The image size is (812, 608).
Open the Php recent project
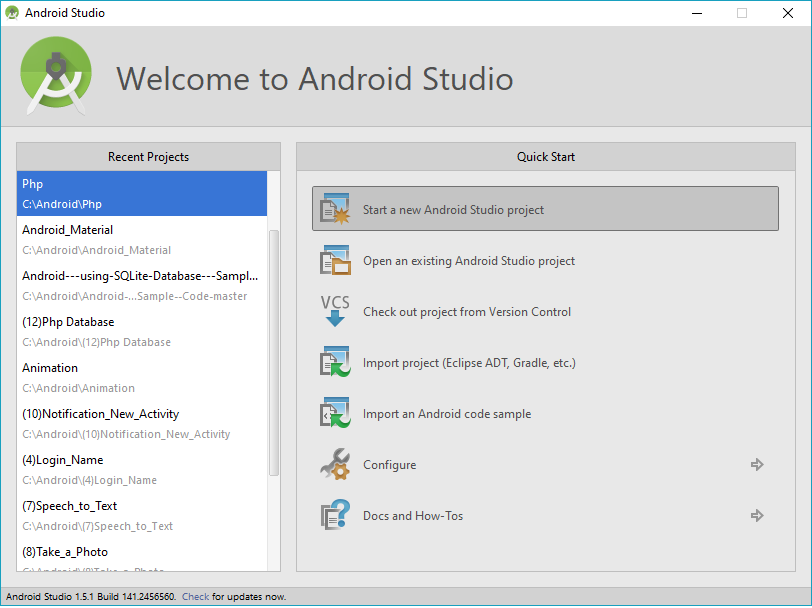pyautogui.click(x=142, y=194)
